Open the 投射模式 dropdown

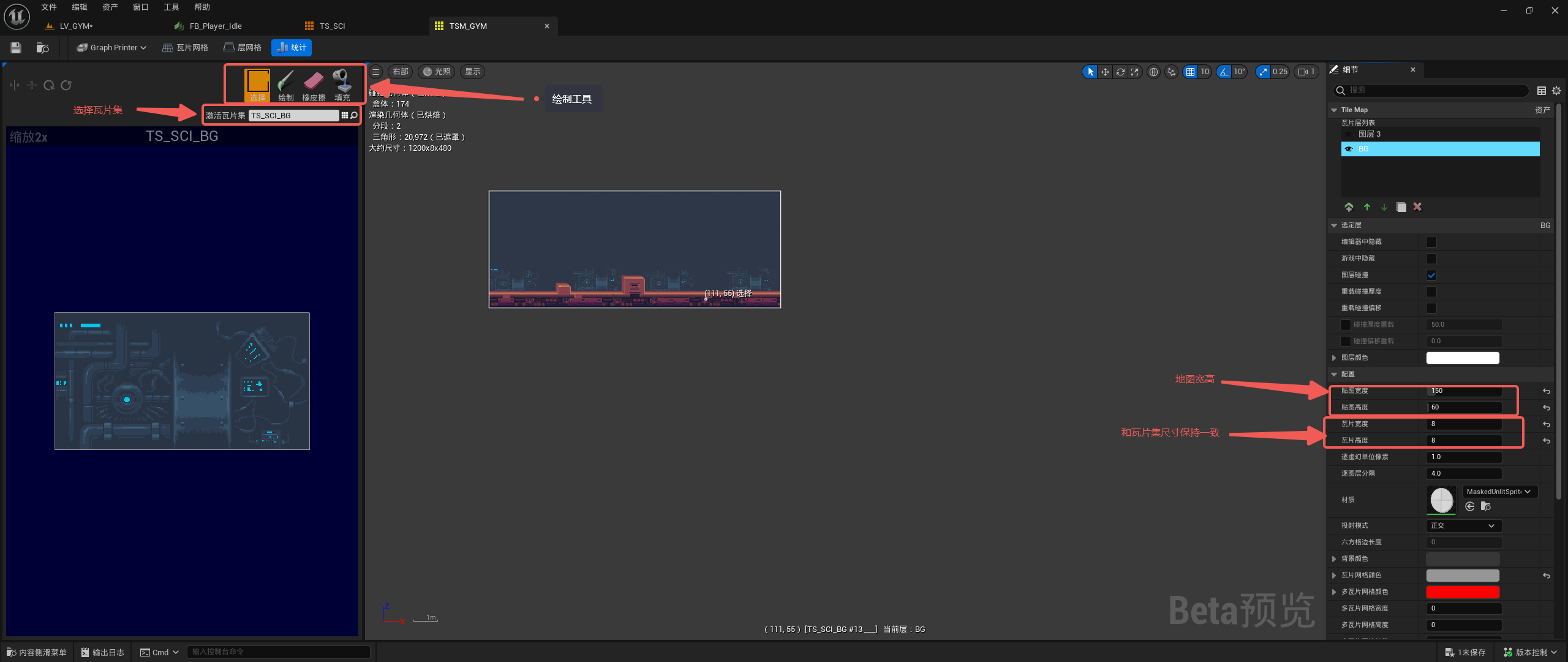pyautogui.click(x=1463, y=526)
